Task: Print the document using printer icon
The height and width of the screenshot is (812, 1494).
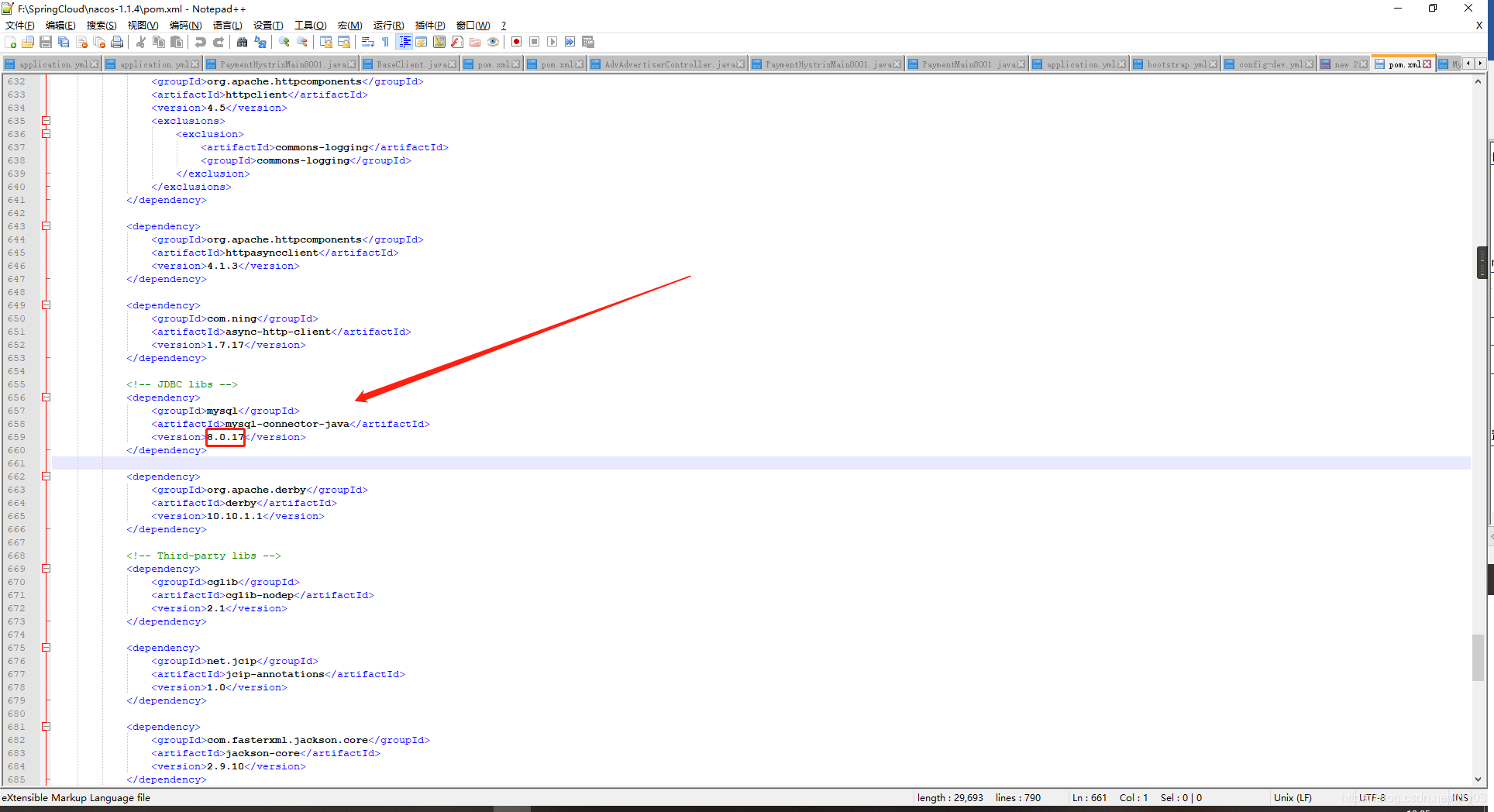Action: (x=117, y=42)
